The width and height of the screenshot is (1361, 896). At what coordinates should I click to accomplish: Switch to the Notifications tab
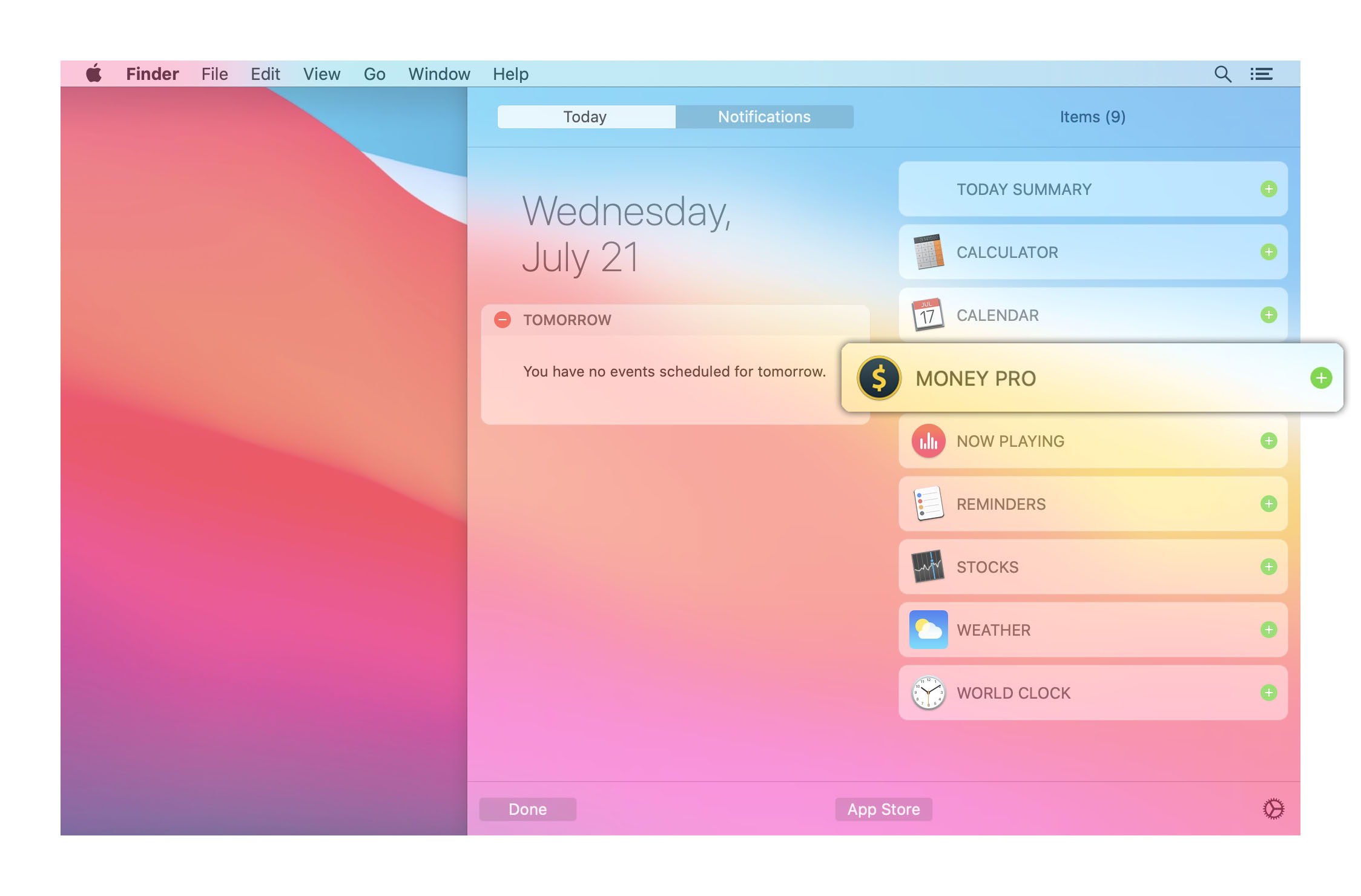click(764, 116)
